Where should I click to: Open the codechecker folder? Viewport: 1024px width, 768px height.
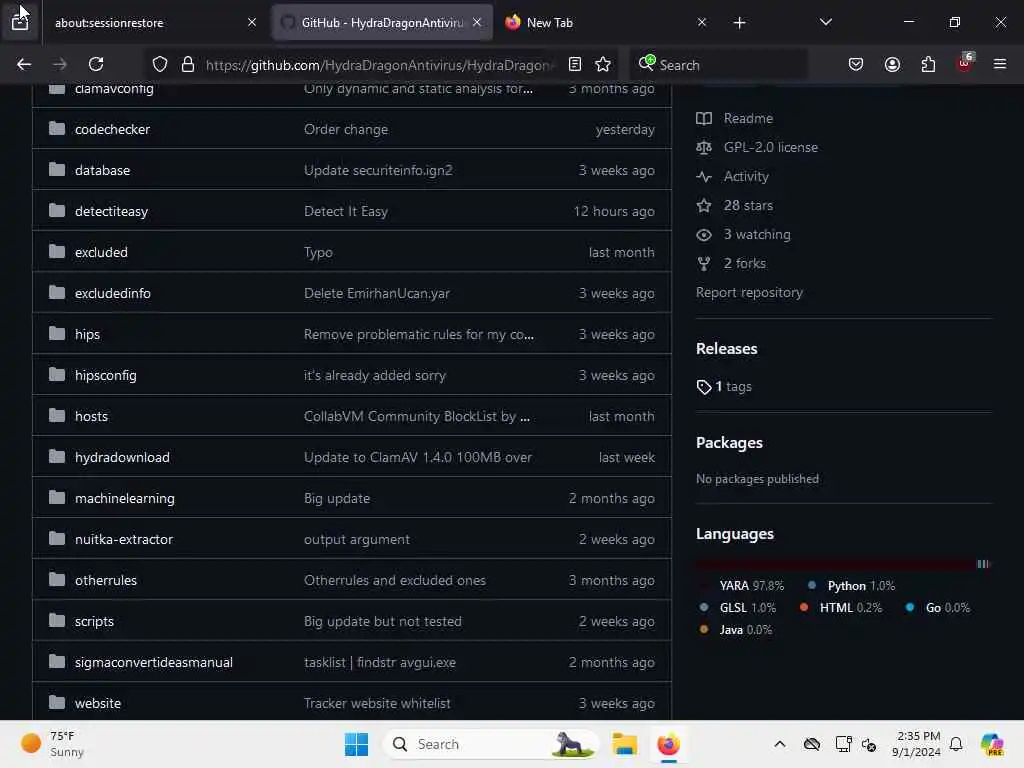(x=112, y=129)
